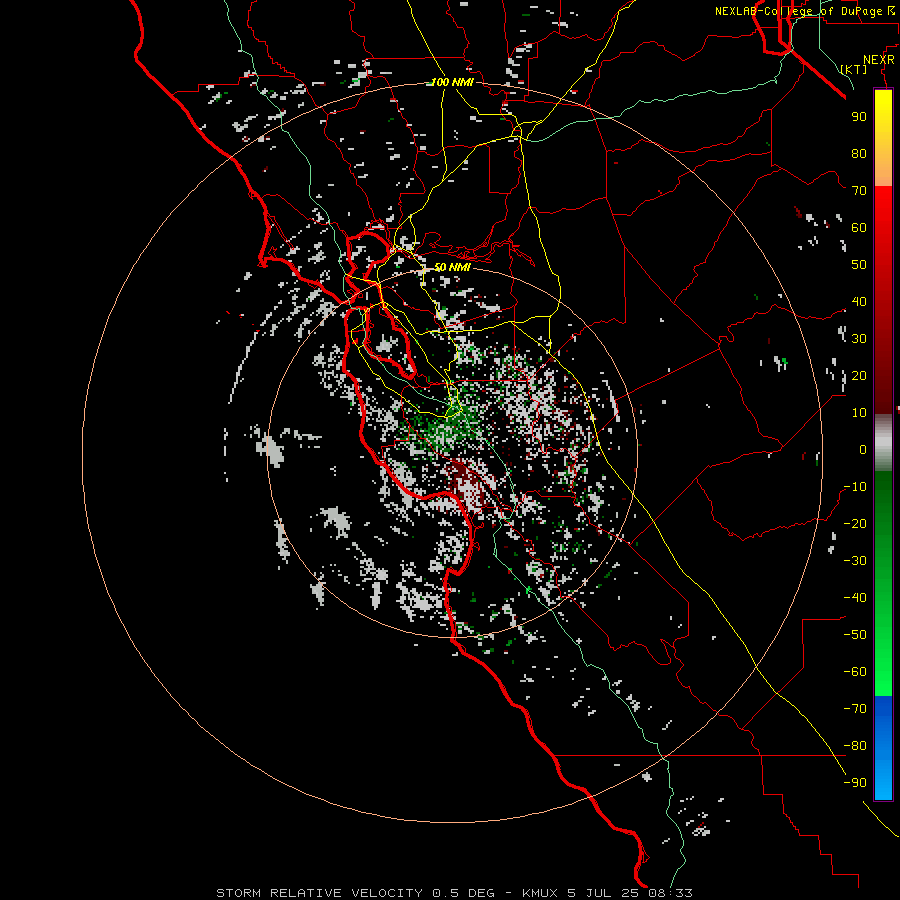The height and width of the screenshot is (900, 900).
Task: Click the "-80" value on the scale
Action: tap(855, 746)
